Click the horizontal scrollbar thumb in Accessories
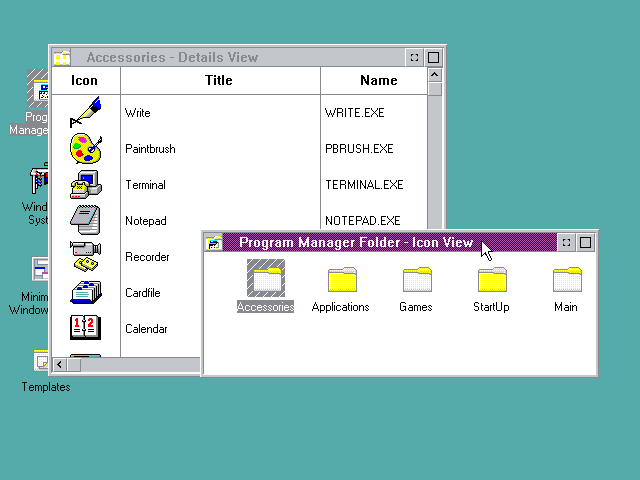The image size is (640, 480). pos(74,364)
